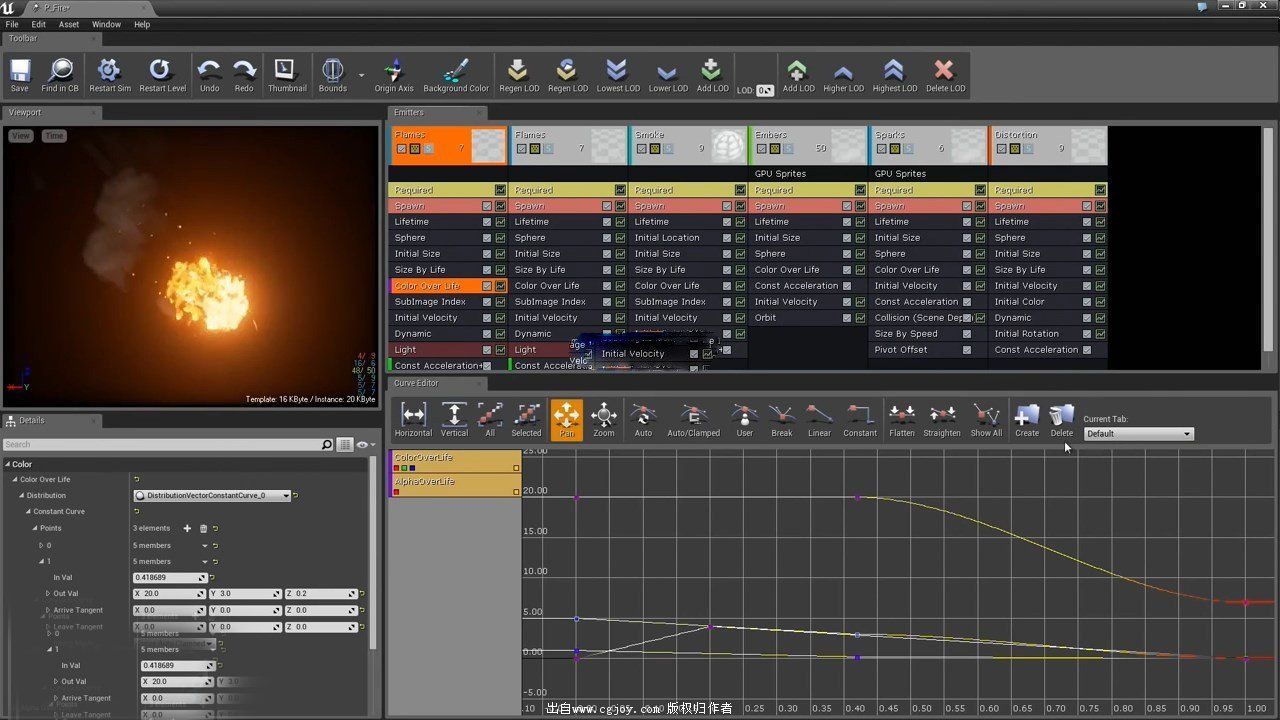The height and width of the screenshot is (720, 1280).
Task: Toggle Initial Rotation checkbox in Distortion emitter
Action: pos(1087,334)
